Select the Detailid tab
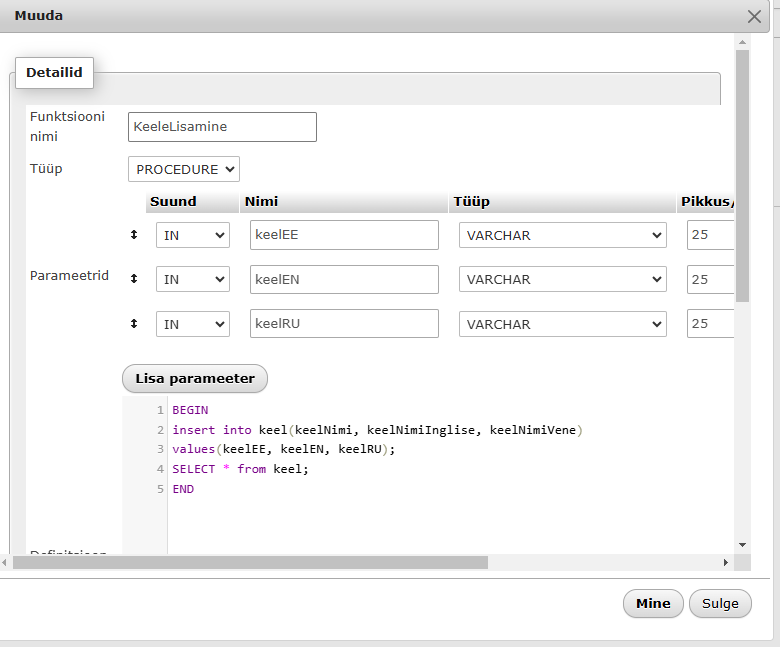Image resolution: width=780 pixels, height=647 pixels. 54,73
